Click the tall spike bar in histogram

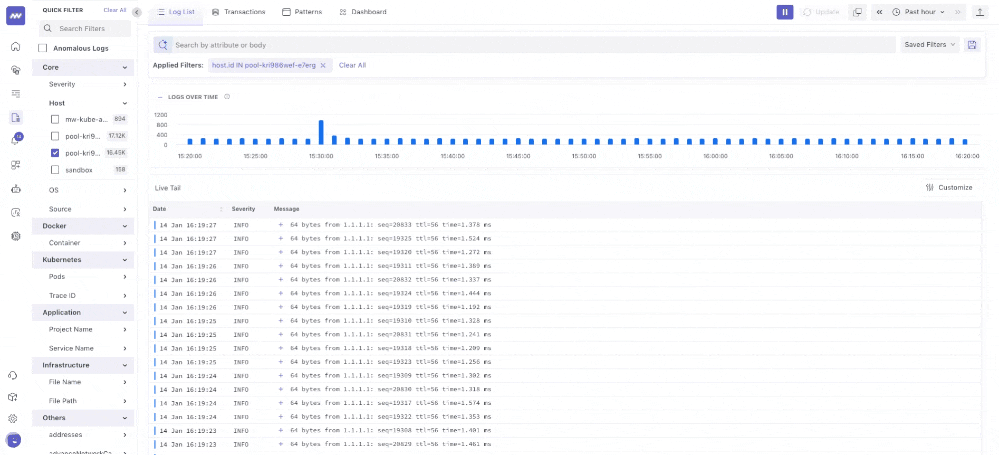pyautogui.click(x=321, y=132)
